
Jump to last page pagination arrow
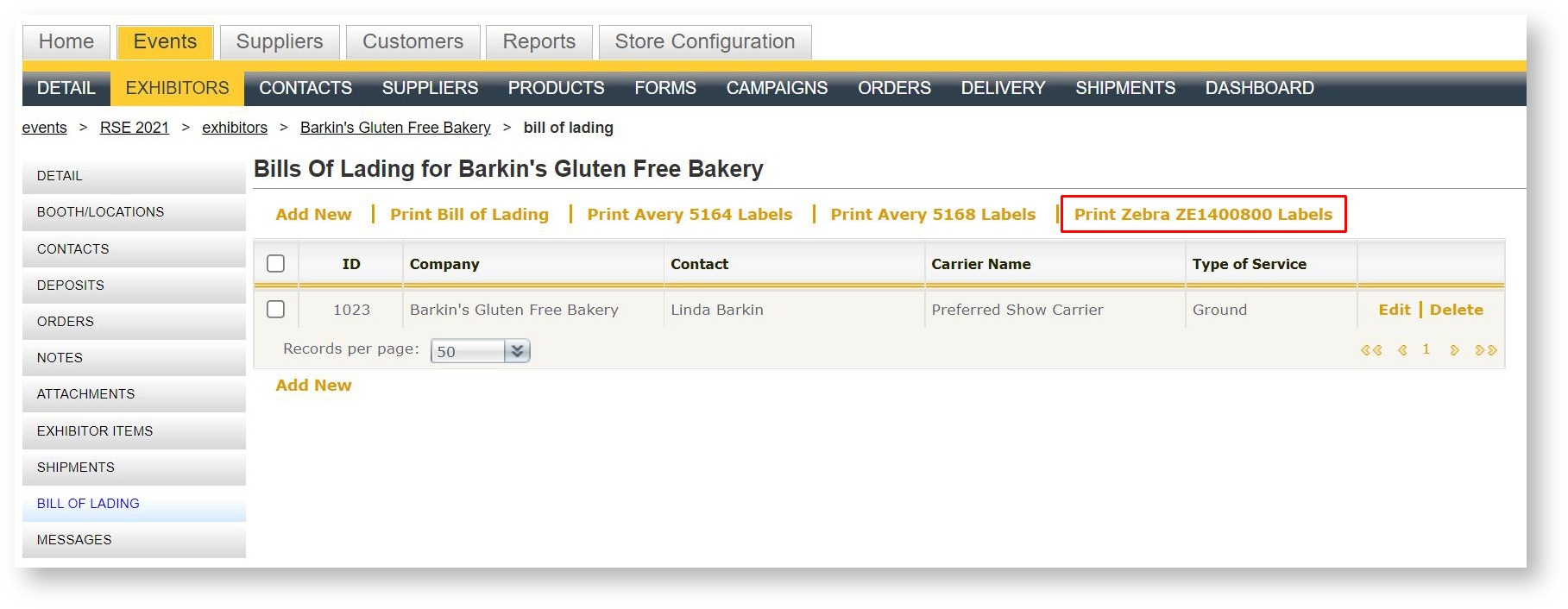[1486, 350]
